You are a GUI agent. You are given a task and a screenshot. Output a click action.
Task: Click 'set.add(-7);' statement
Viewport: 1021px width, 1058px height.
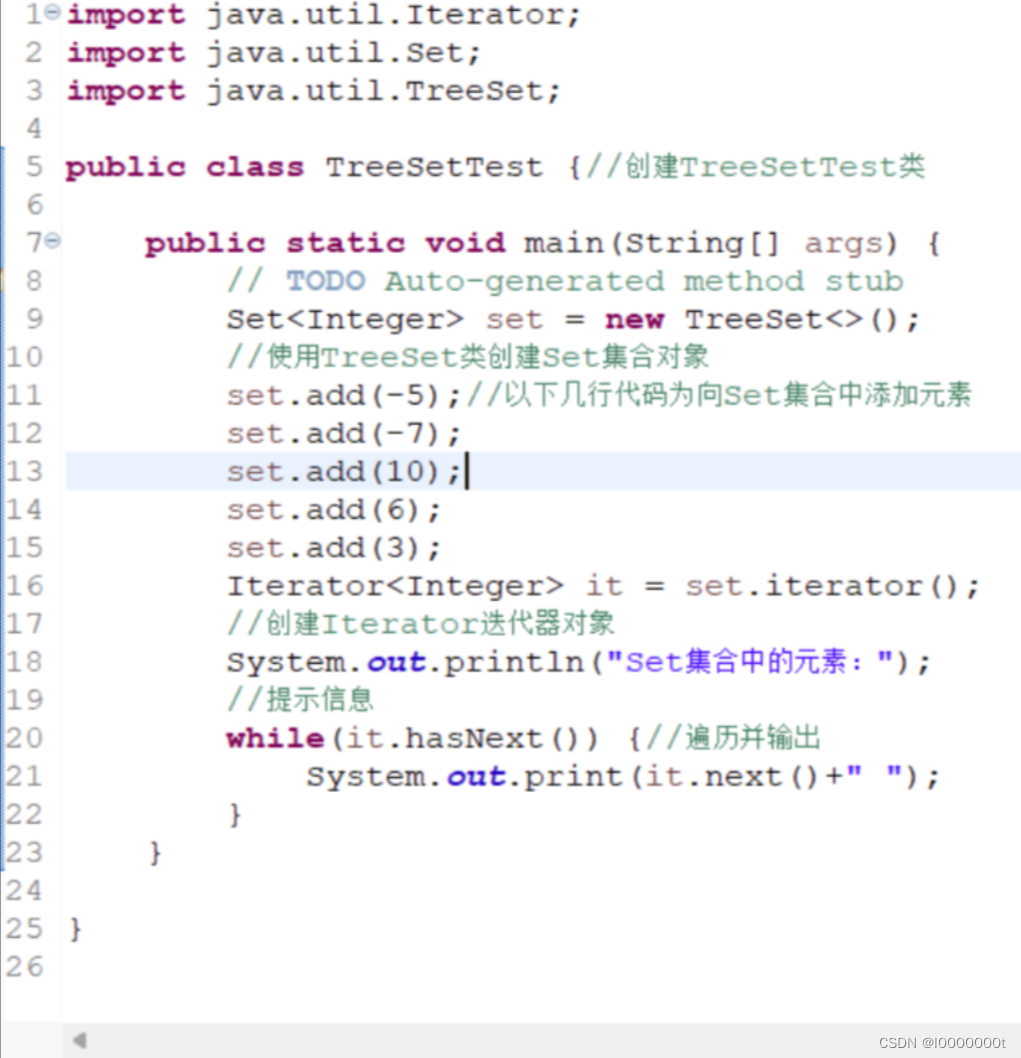(x=343, y=433)
